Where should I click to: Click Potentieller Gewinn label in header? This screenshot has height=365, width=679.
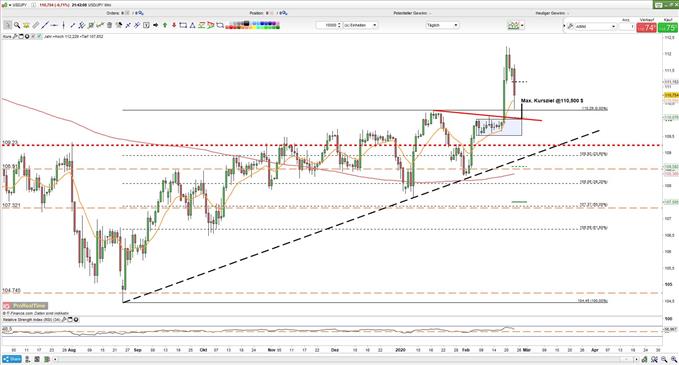click(x=410, y=13)
